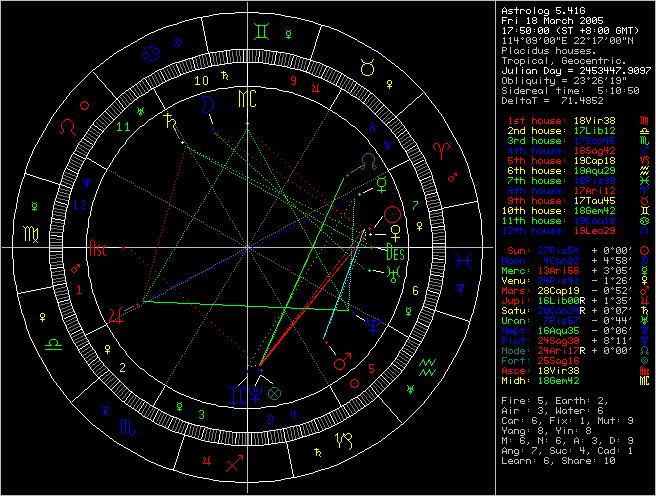
Task: Click the Sagittarius arrow on the outer ring
Action: (233, 462)
